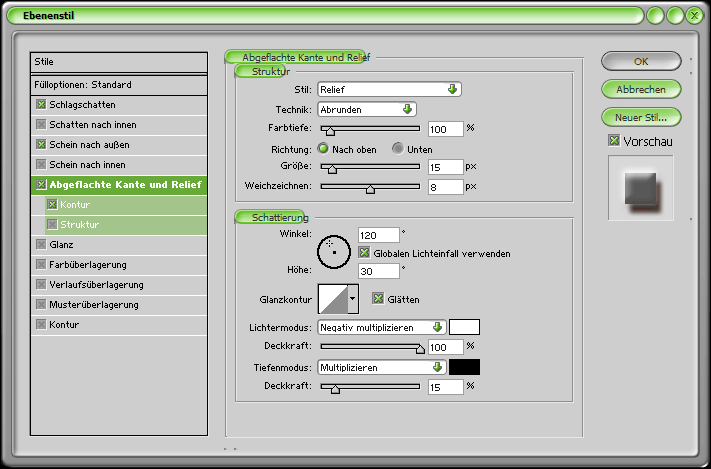
Task: Open the Tiefenmodus blend mode dropdown
Action: (x=382, y=367)
